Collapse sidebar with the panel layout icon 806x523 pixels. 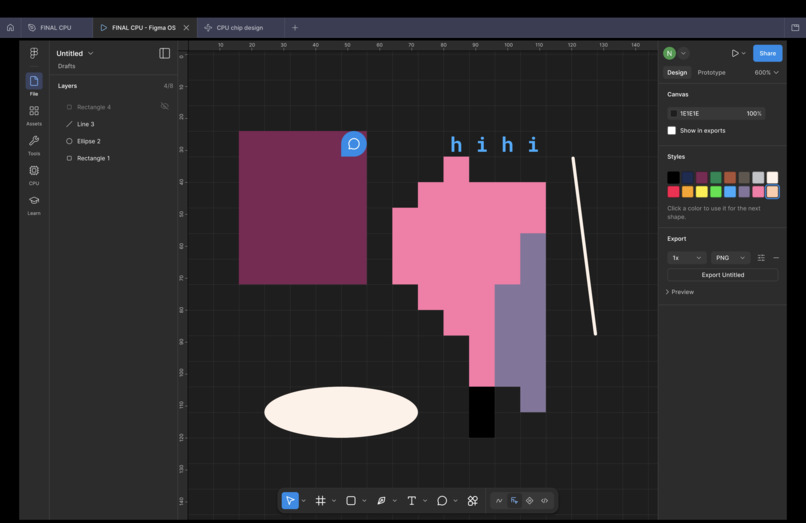[164, 53]
